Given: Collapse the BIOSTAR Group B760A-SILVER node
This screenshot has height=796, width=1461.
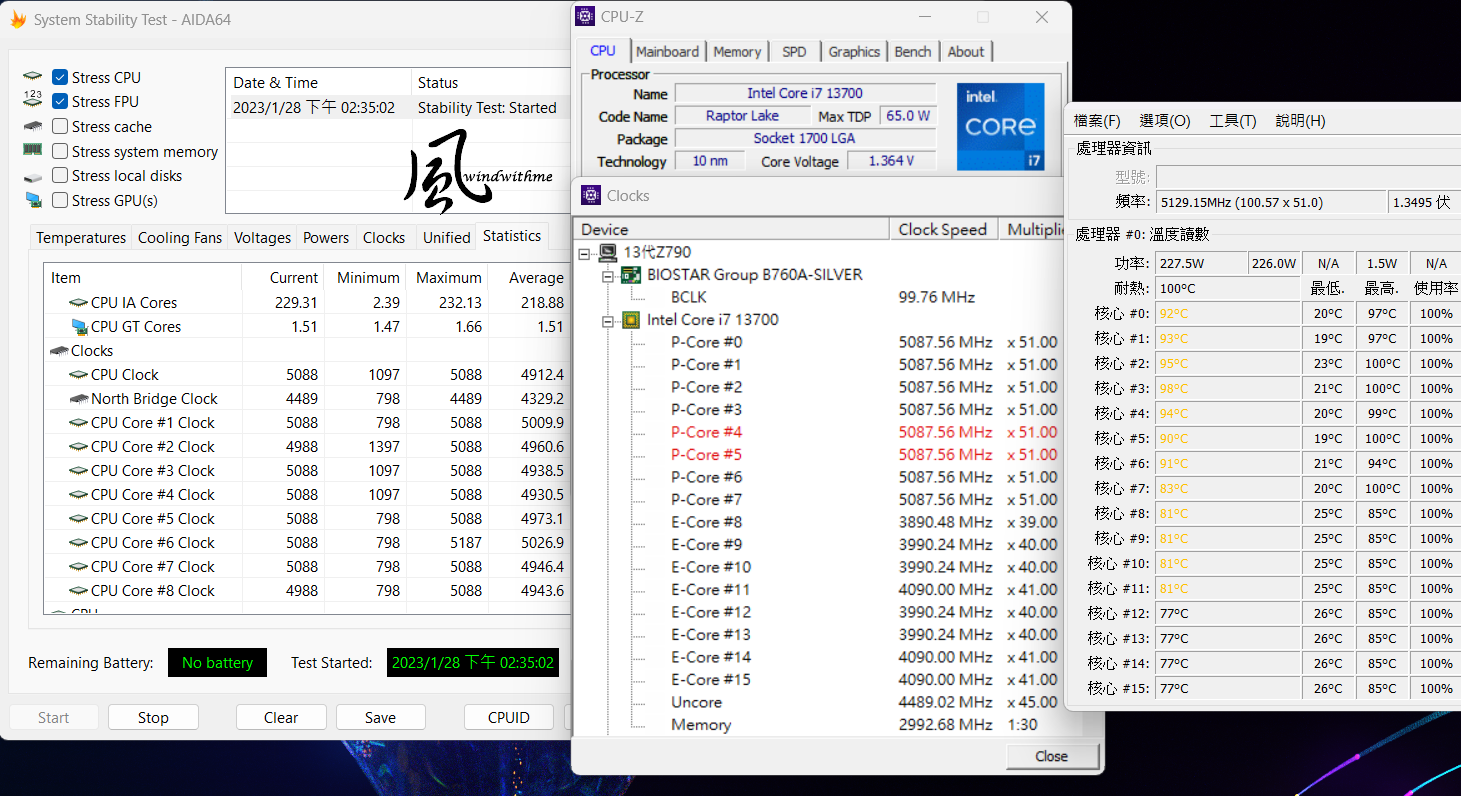Looking at the screenshot, I should 608,274.
